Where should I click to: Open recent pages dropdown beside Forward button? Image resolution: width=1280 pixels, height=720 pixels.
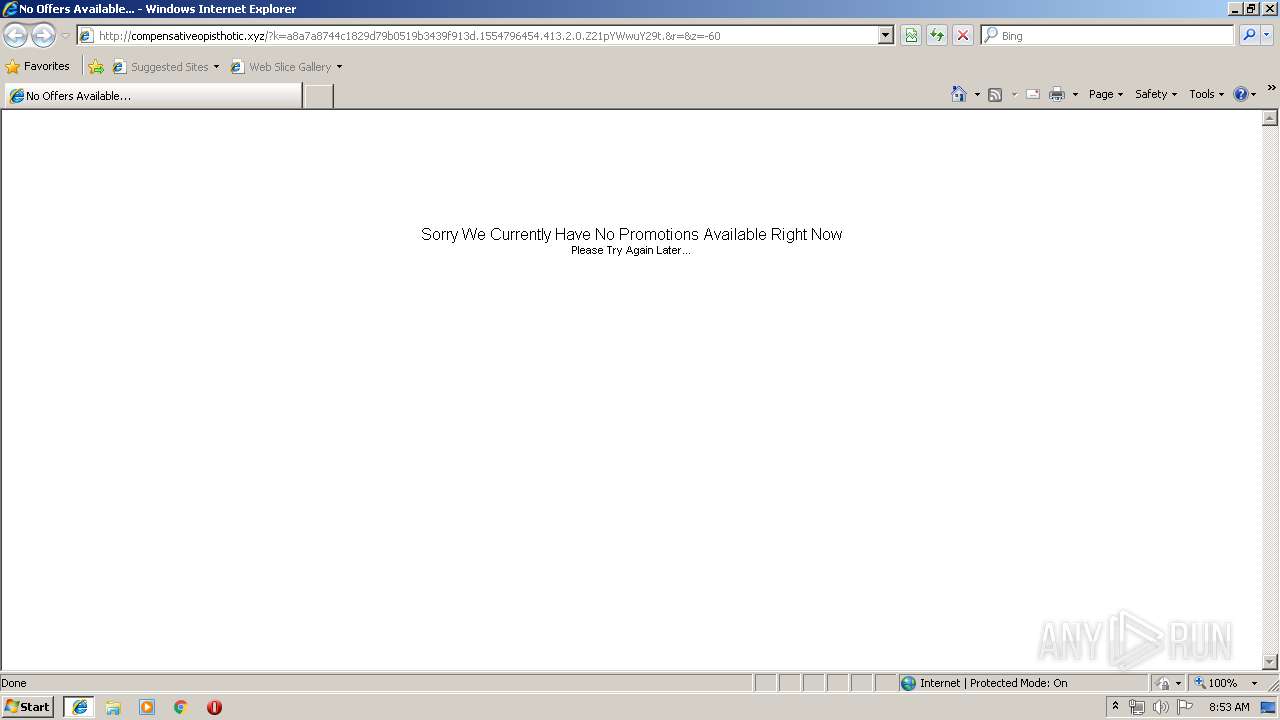65,36
